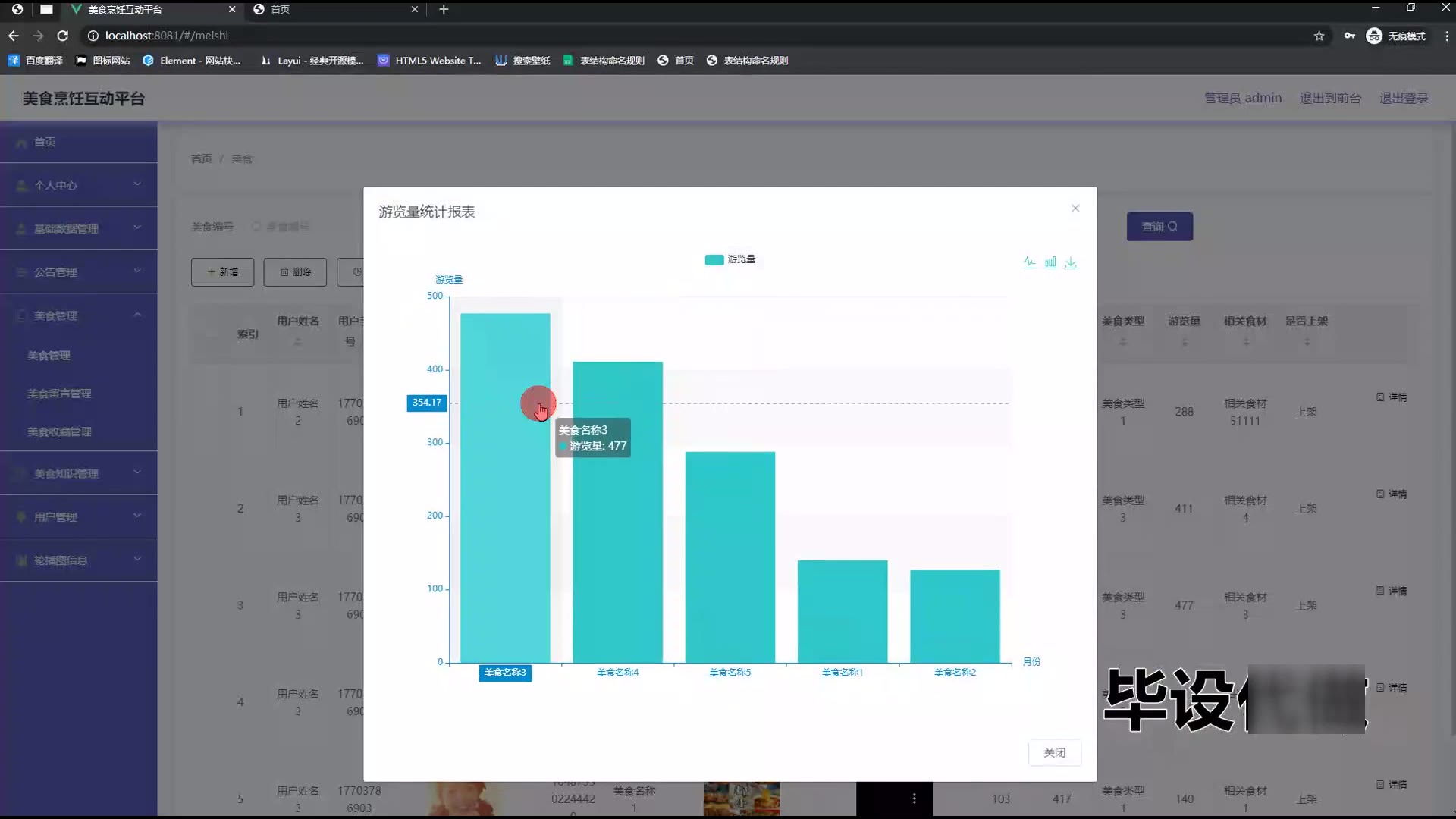Open 美食留言管理 in the sidebar
This screenshot has width=1456, height=819.
[59, 394]
